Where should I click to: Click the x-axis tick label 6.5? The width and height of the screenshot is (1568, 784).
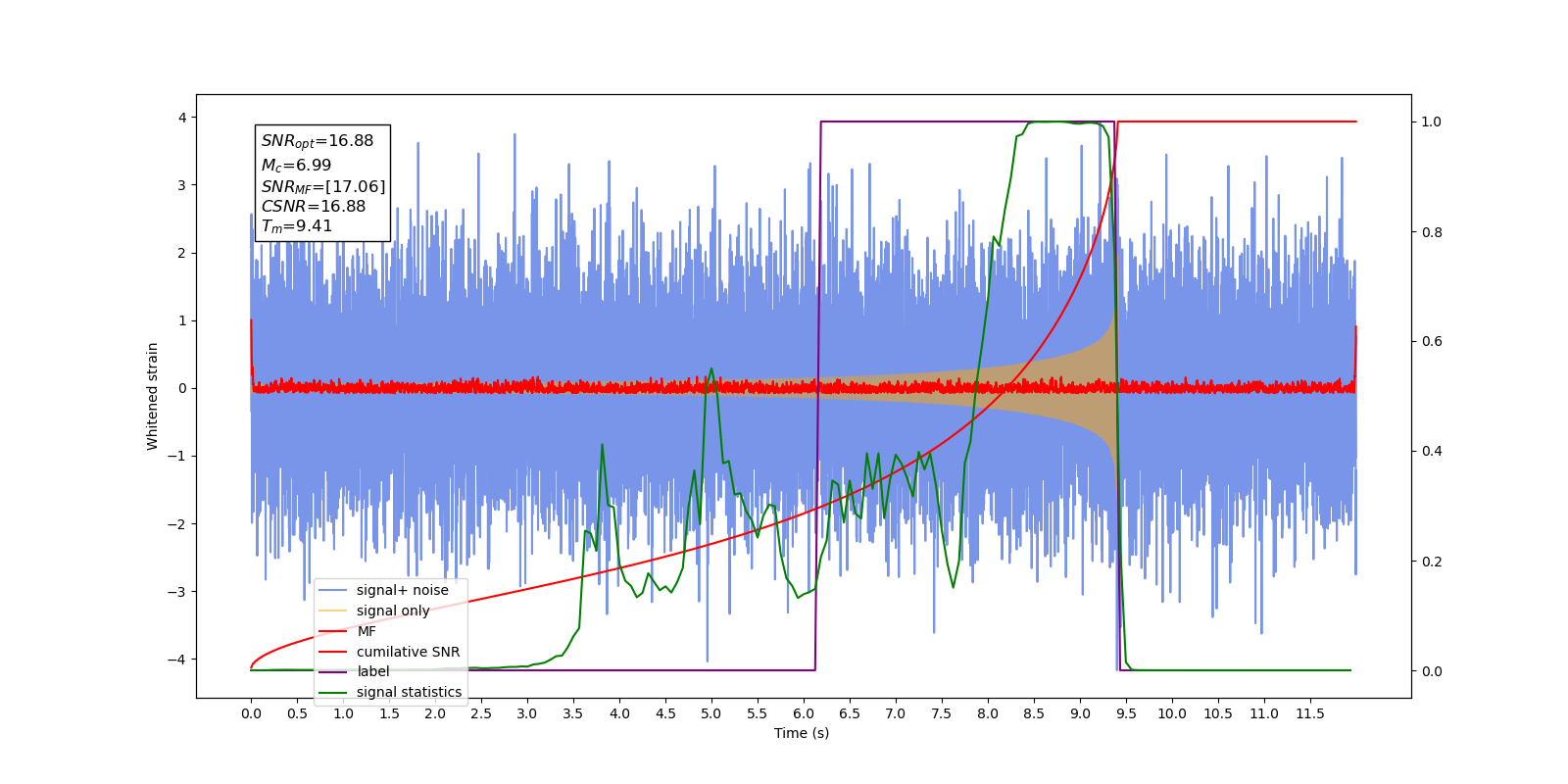coord(850,713)
